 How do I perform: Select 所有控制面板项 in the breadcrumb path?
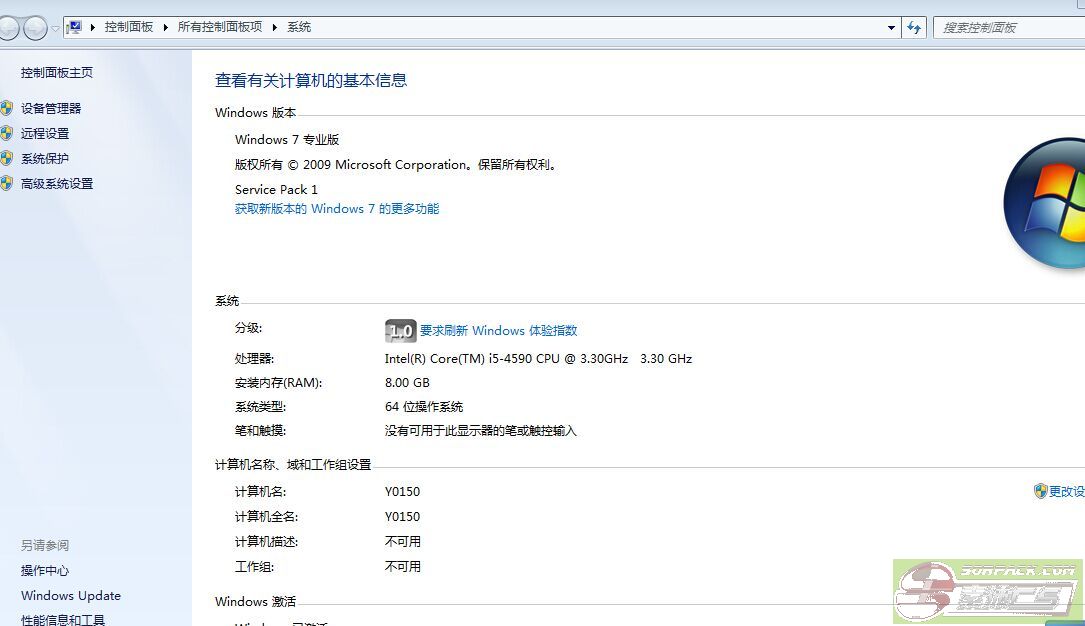(x=219, y=28)
